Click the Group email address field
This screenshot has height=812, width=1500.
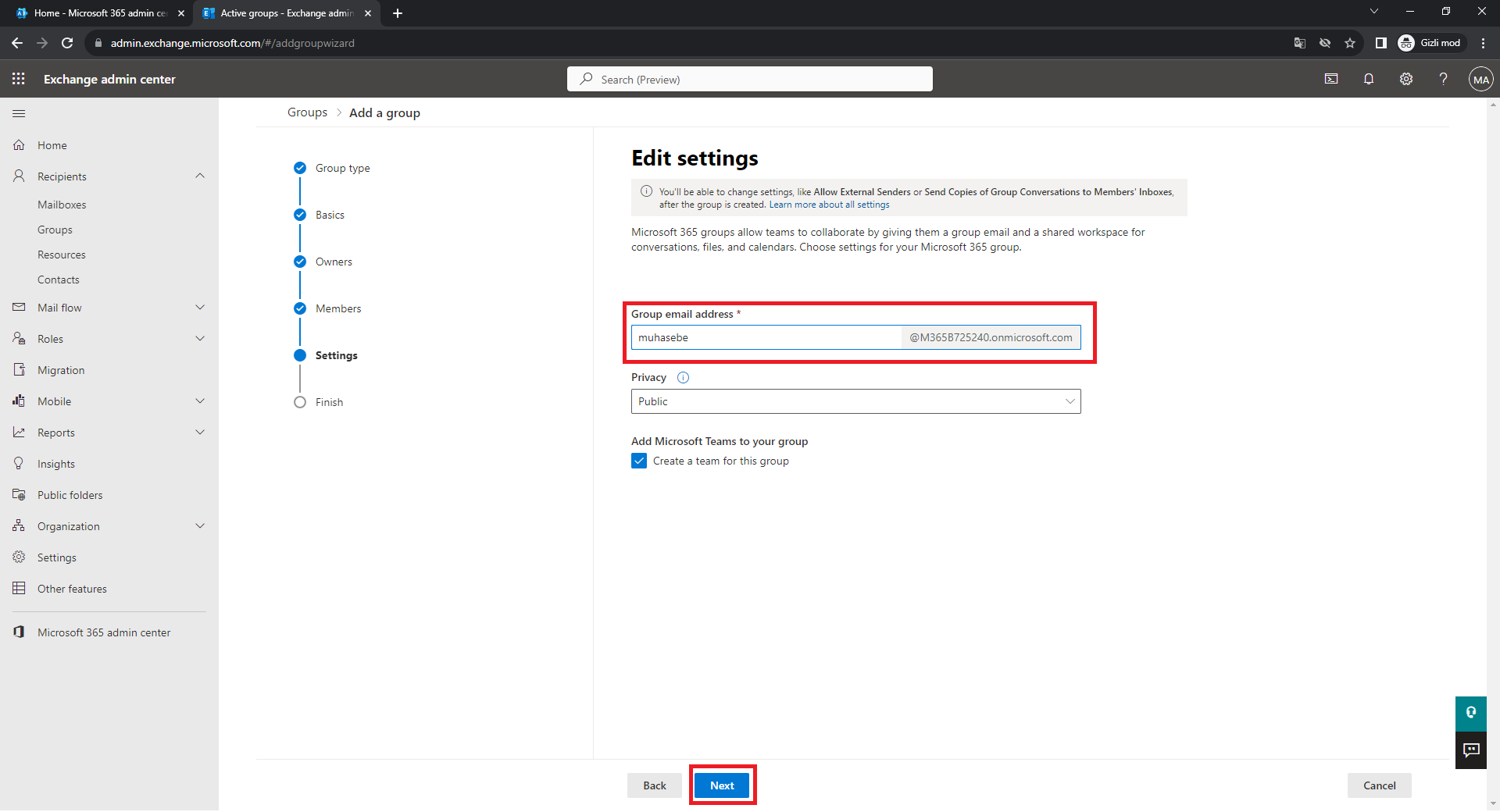(766, 338)
